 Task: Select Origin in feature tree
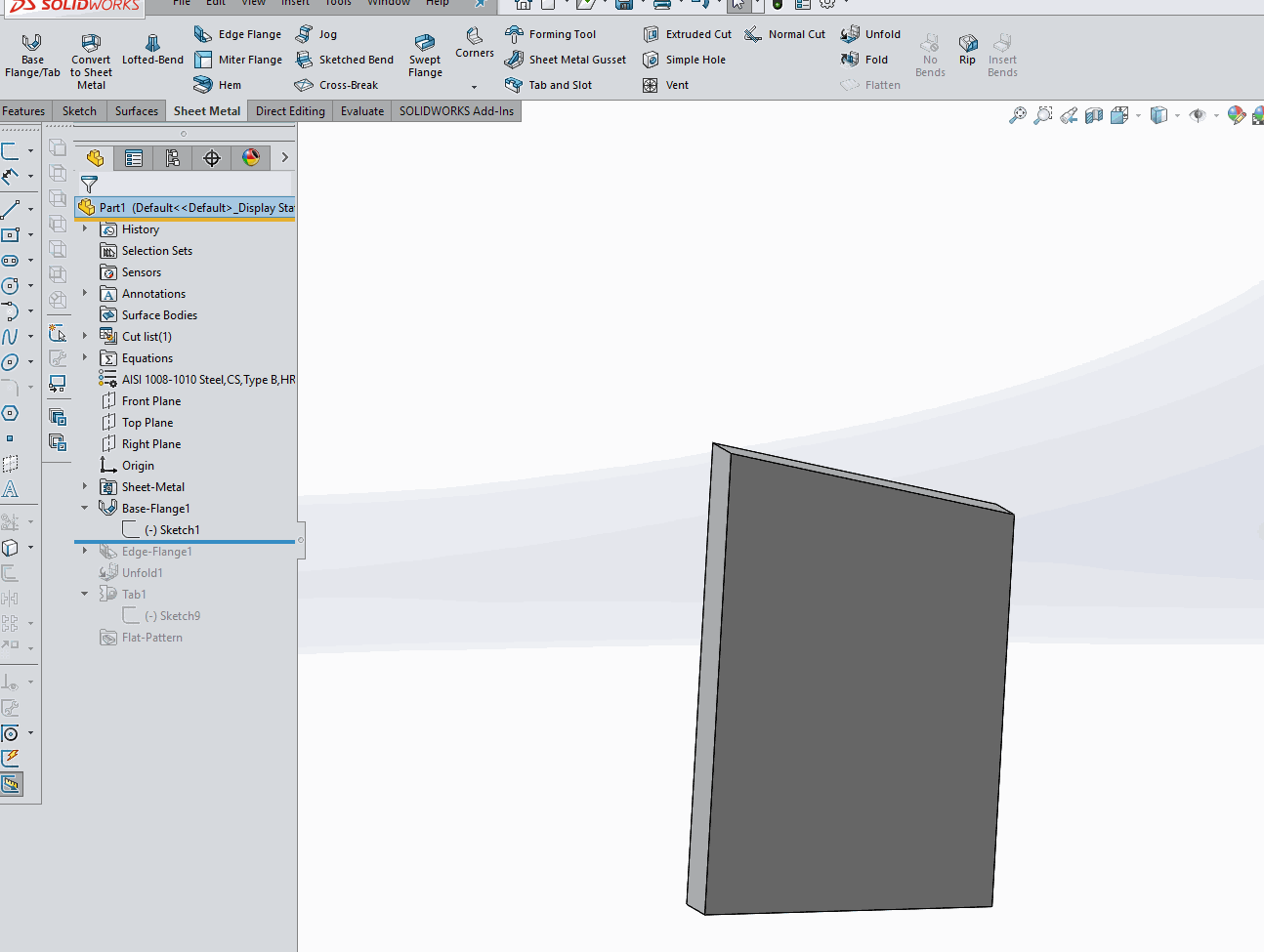(x=127, y=466)
